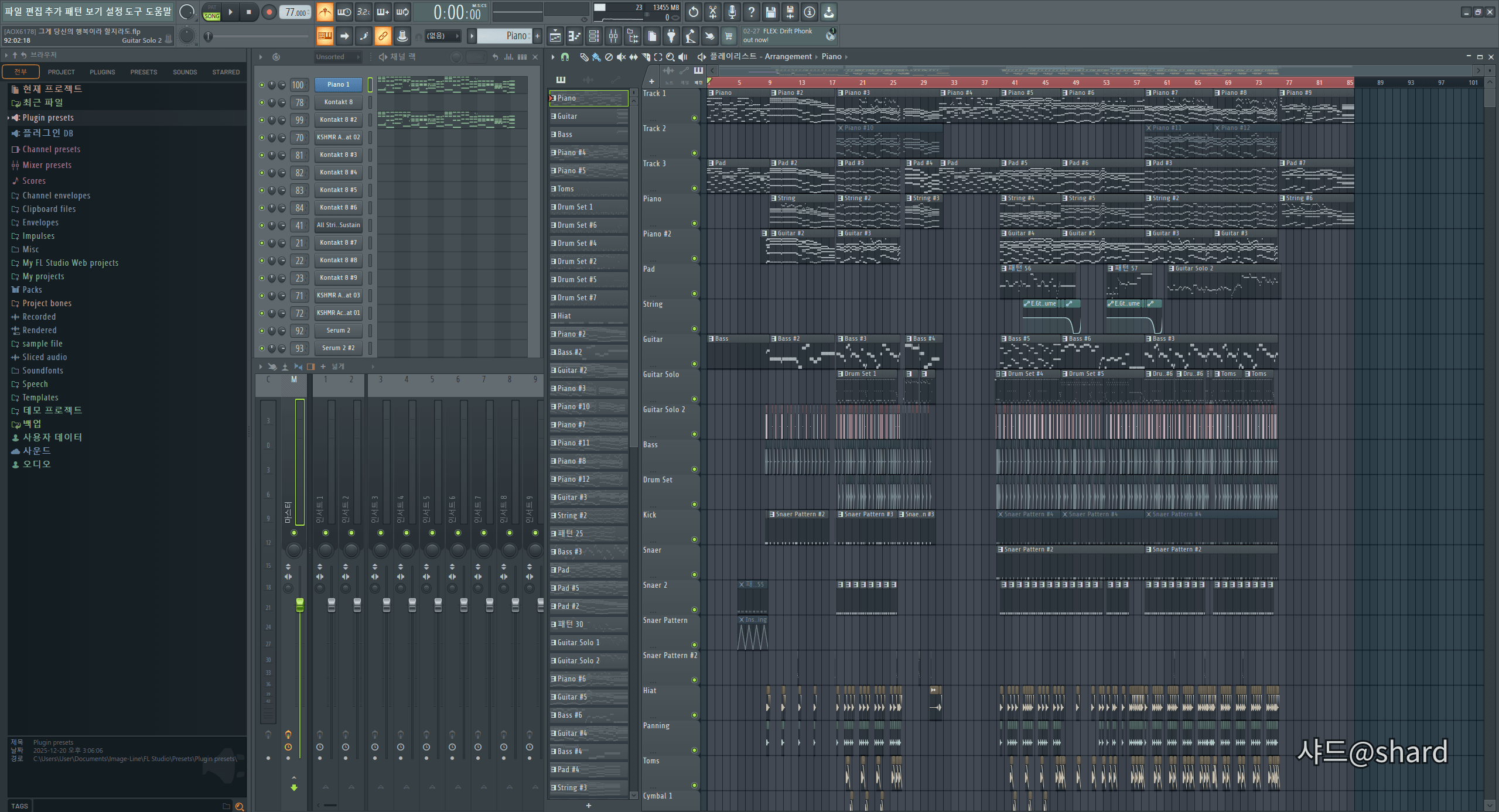This screenshot has width=1499, height=812.
Task: Open the 파일 menu
Action: tap(13, 12)
